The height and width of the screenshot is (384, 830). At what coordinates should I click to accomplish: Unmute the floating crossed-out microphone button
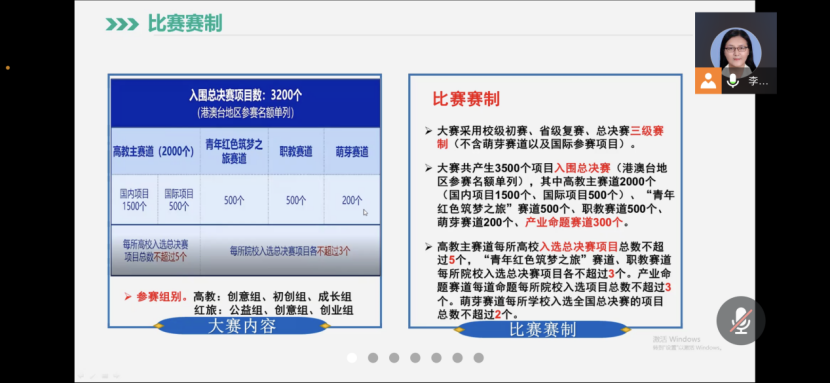click(x=741, y=320)
